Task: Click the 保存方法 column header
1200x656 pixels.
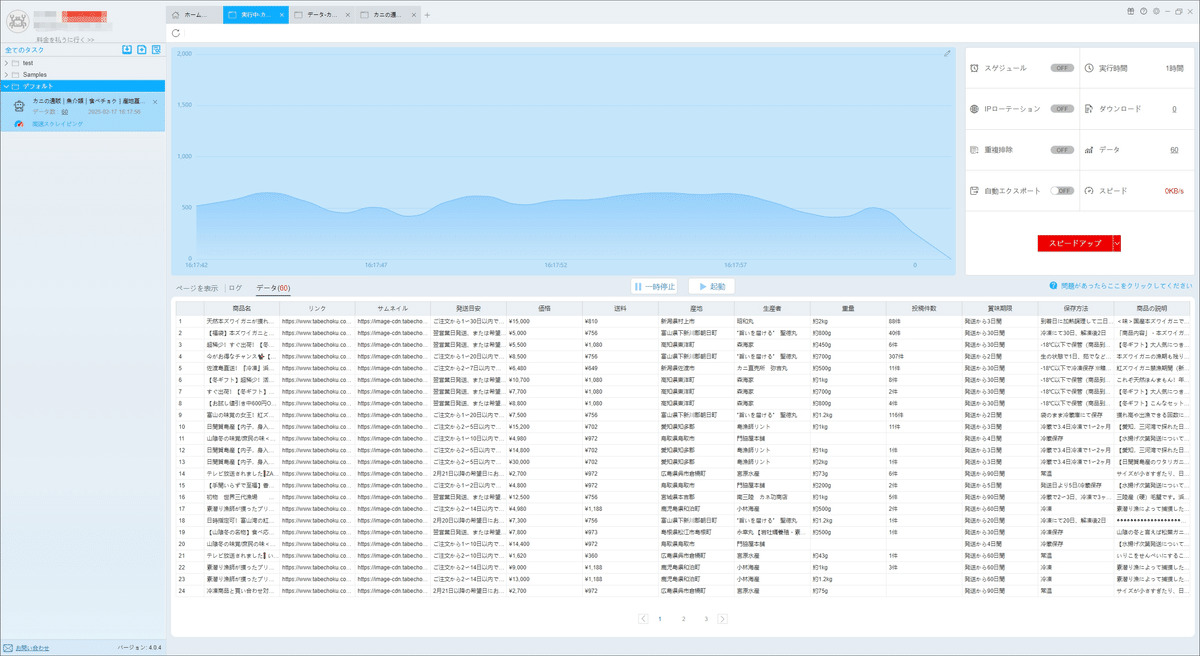Action: tap(1075, 309)
